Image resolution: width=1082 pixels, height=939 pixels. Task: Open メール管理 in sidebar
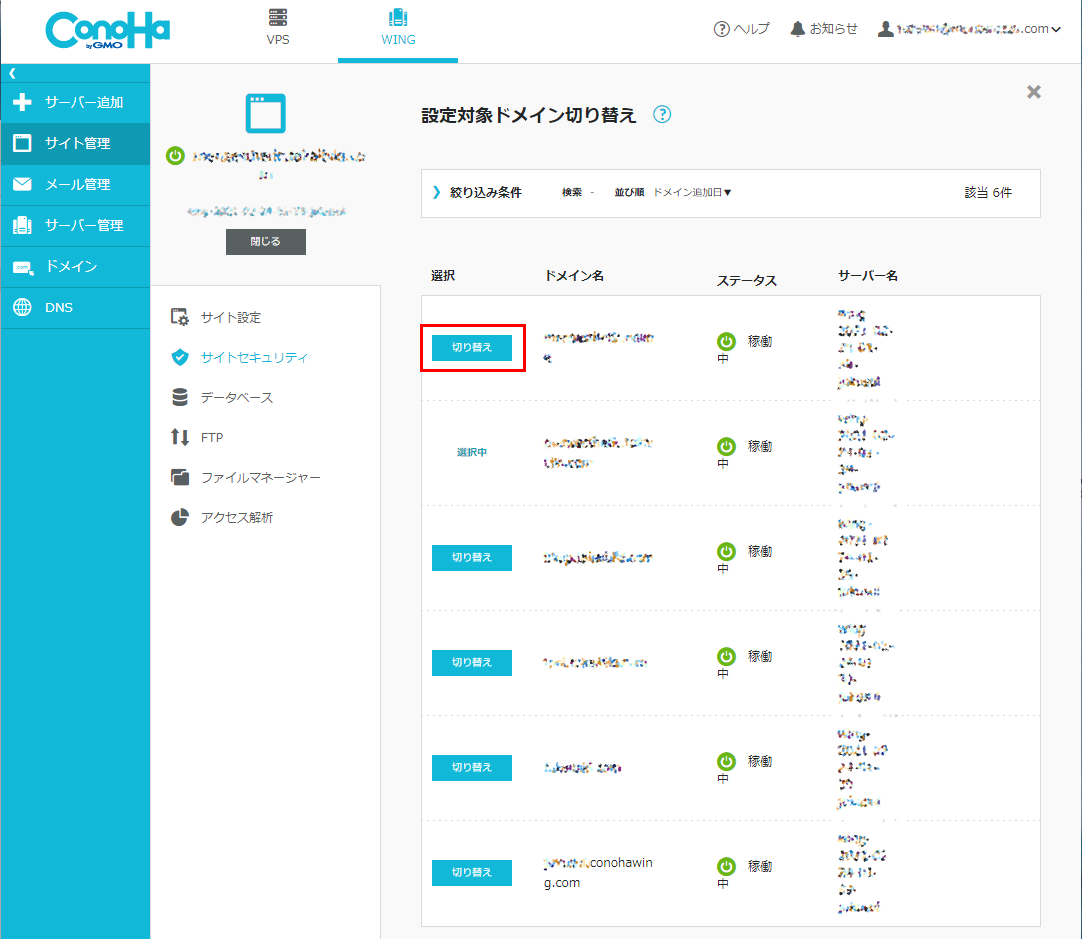coord(75,185)
